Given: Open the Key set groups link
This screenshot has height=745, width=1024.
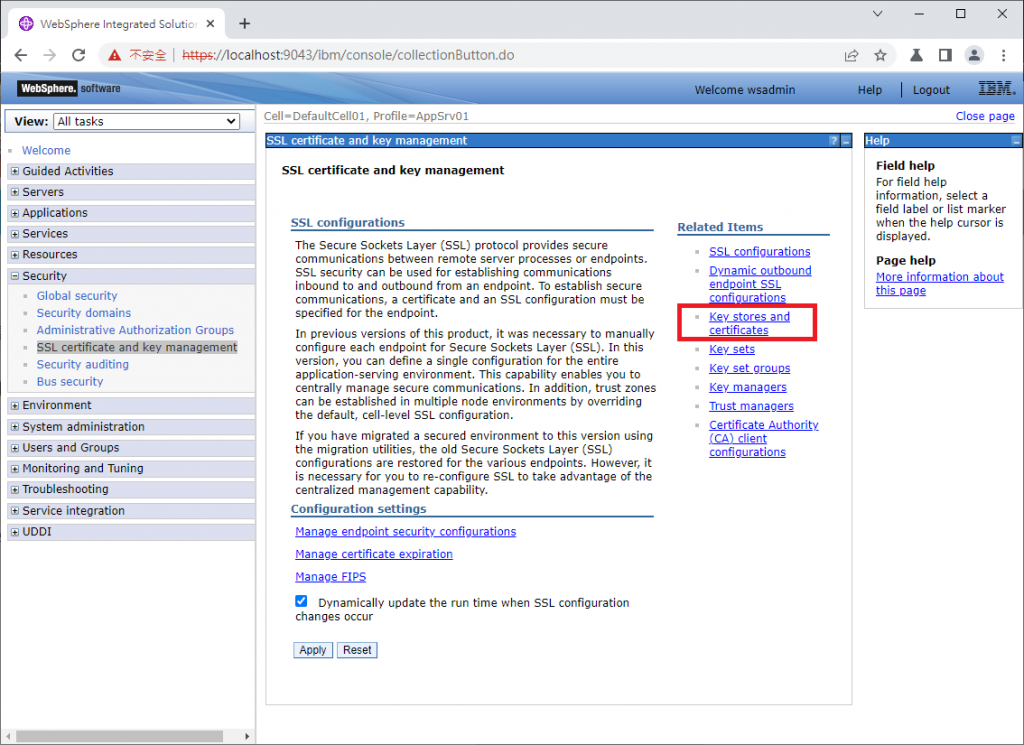Looking at the screenshot, I should click(x=750, y=368).
